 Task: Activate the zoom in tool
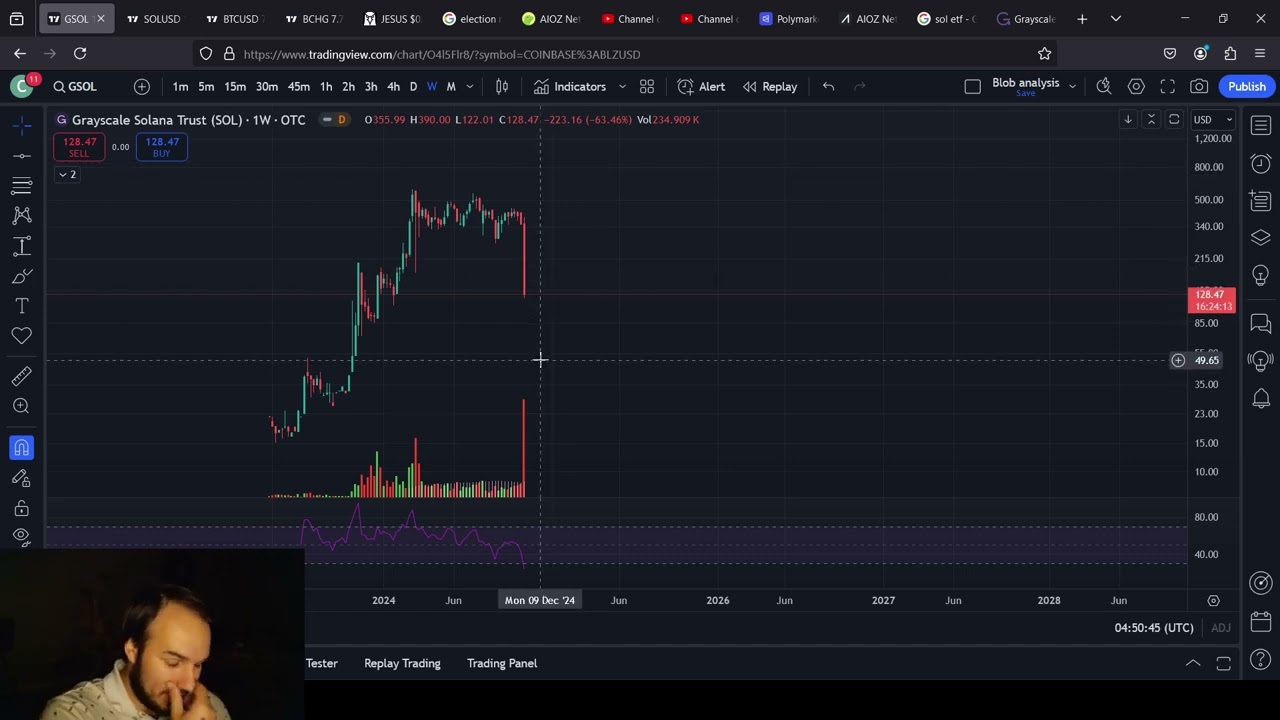pyautogui.click(x=21, y=406)
